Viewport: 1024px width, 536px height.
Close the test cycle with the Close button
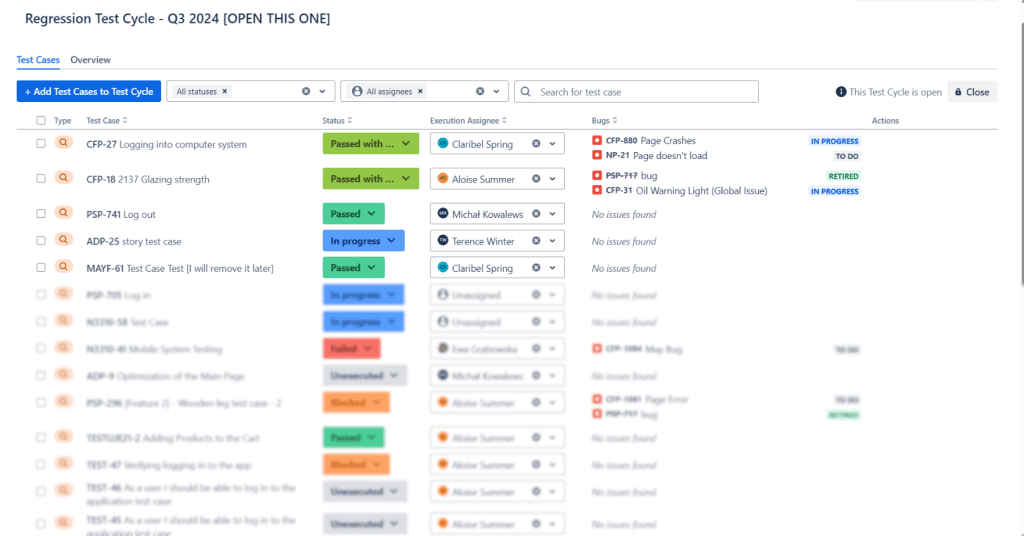click(x=972, y=92)
